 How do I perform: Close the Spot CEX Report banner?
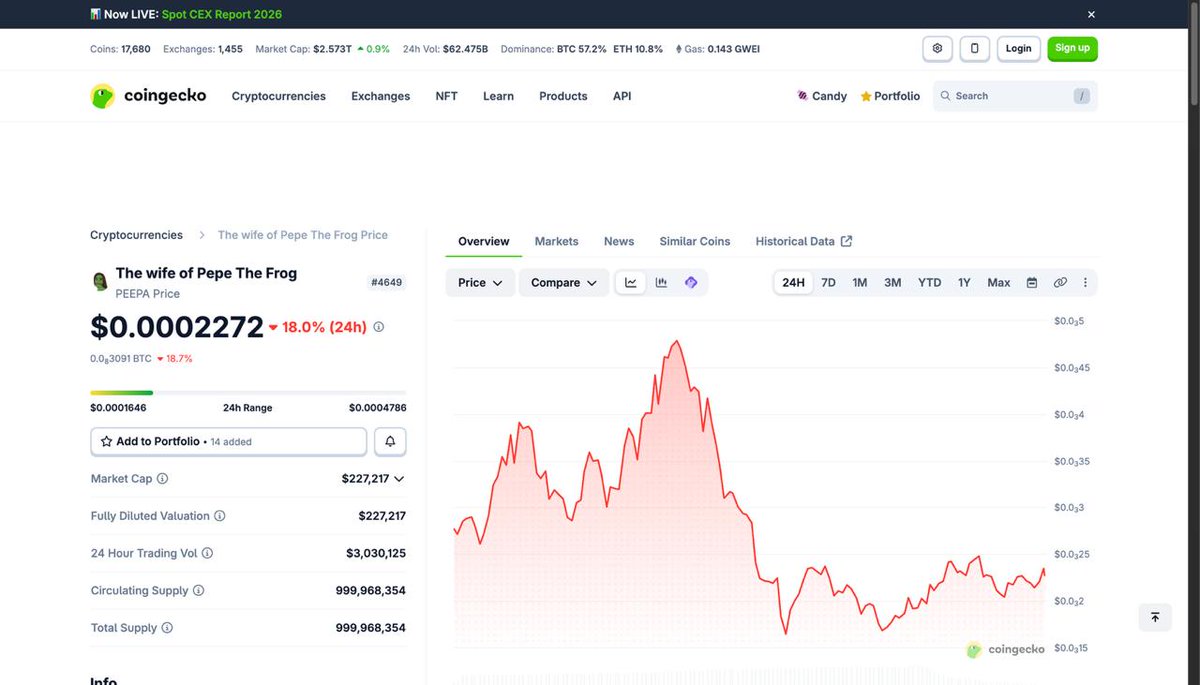point(1091,15)
